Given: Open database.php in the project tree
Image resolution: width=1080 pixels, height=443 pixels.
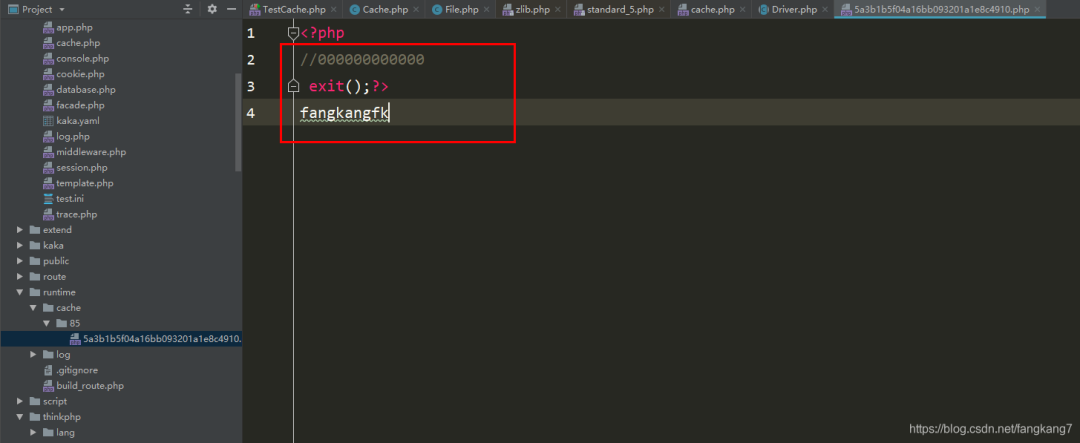Looking at the screenshot, I should click(x=86, y=90).
